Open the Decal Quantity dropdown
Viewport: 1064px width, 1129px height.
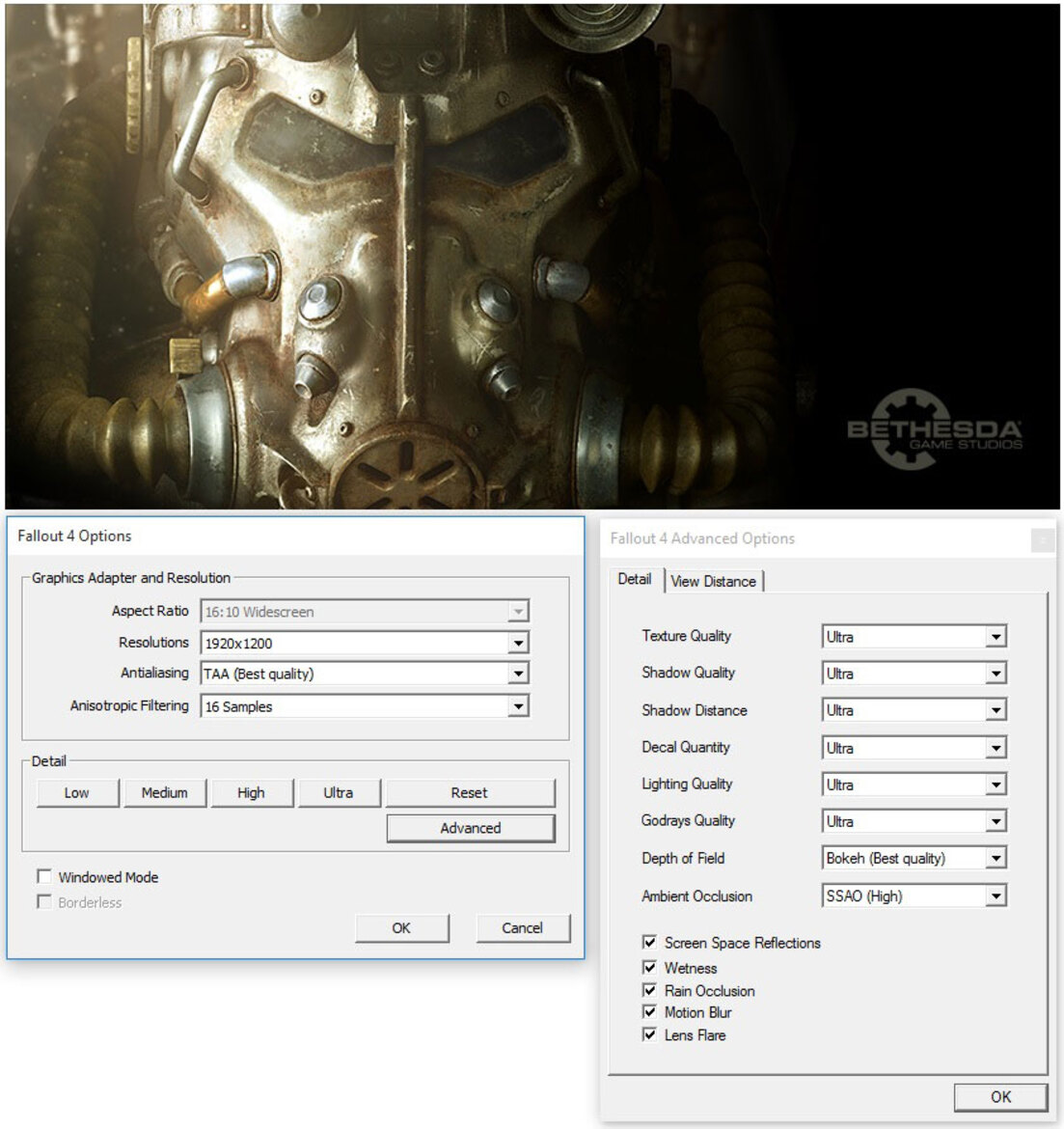(914, 748)
